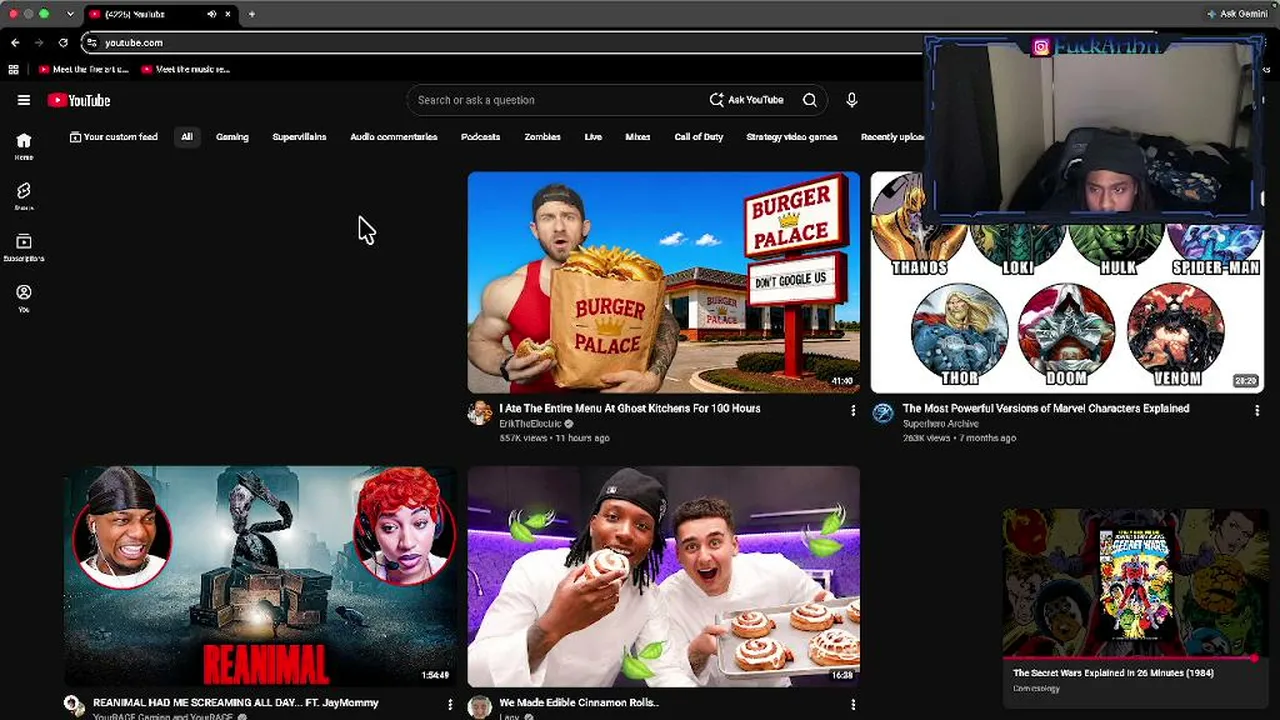Go to Home in the sidebar

pos(24,146)
